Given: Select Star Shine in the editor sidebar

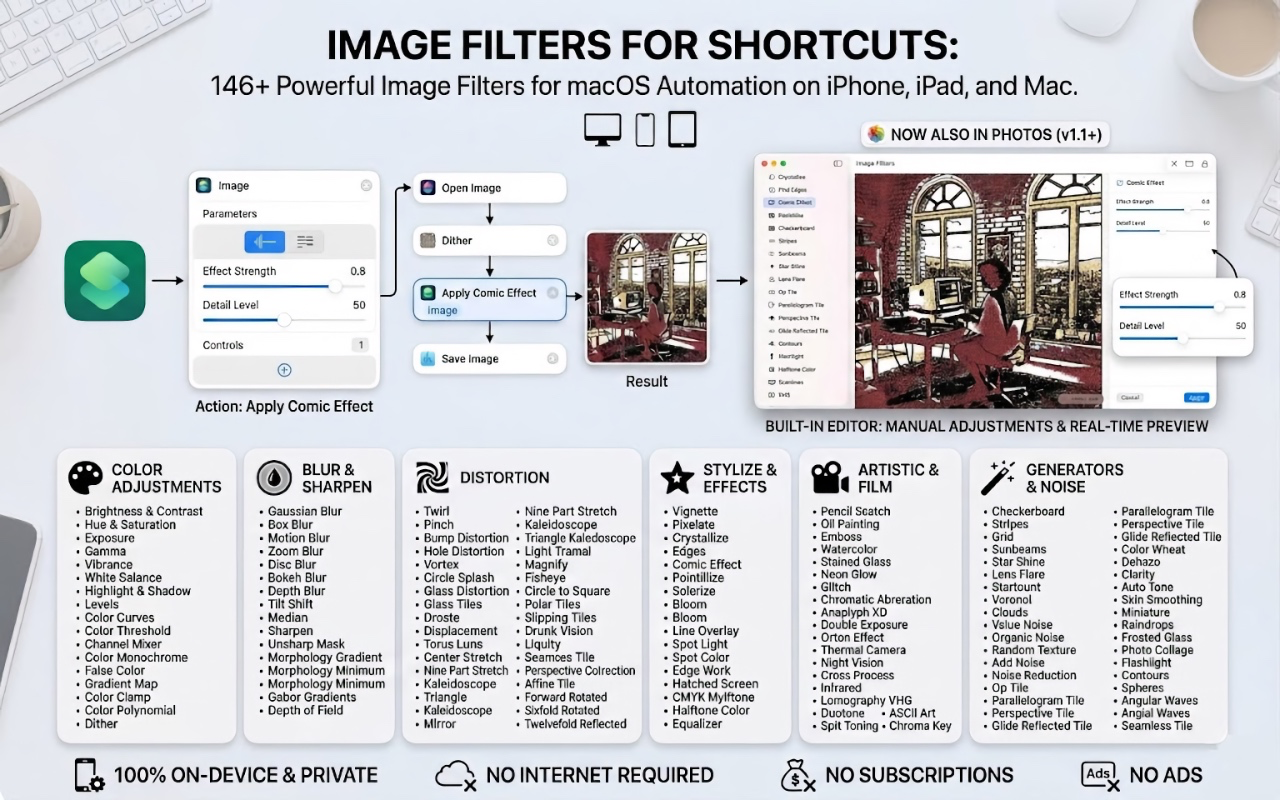Looking at the screenshot, I should coord(791,266).
